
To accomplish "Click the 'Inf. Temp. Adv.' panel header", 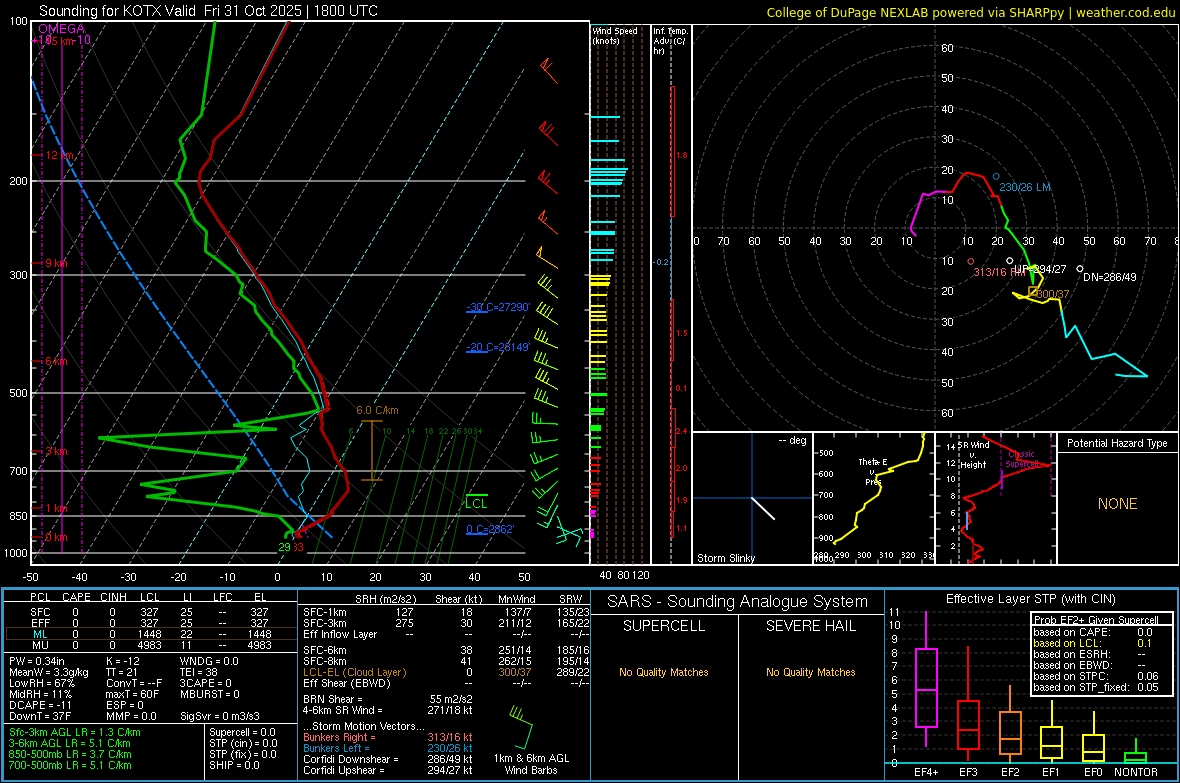I will point(671,40).
